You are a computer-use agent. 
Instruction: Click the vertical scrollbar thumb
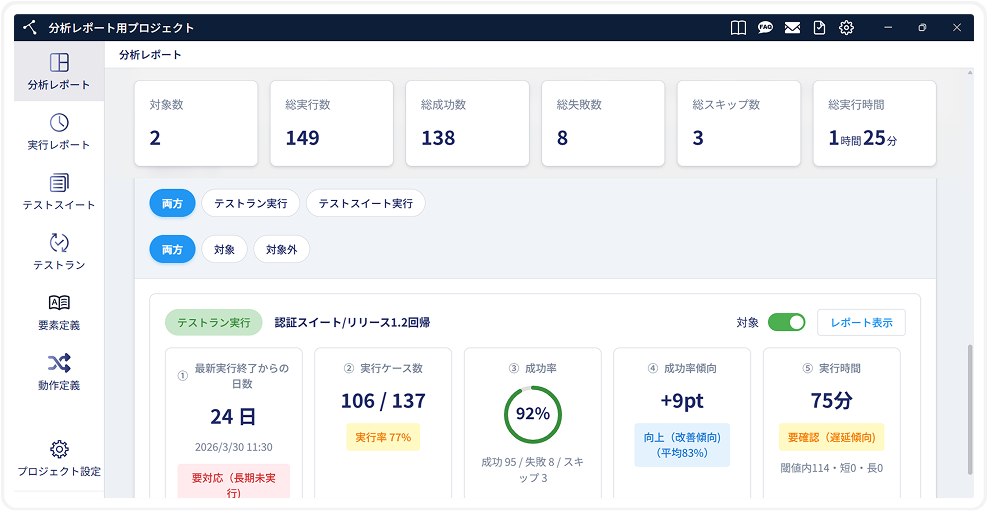point(970,409)
